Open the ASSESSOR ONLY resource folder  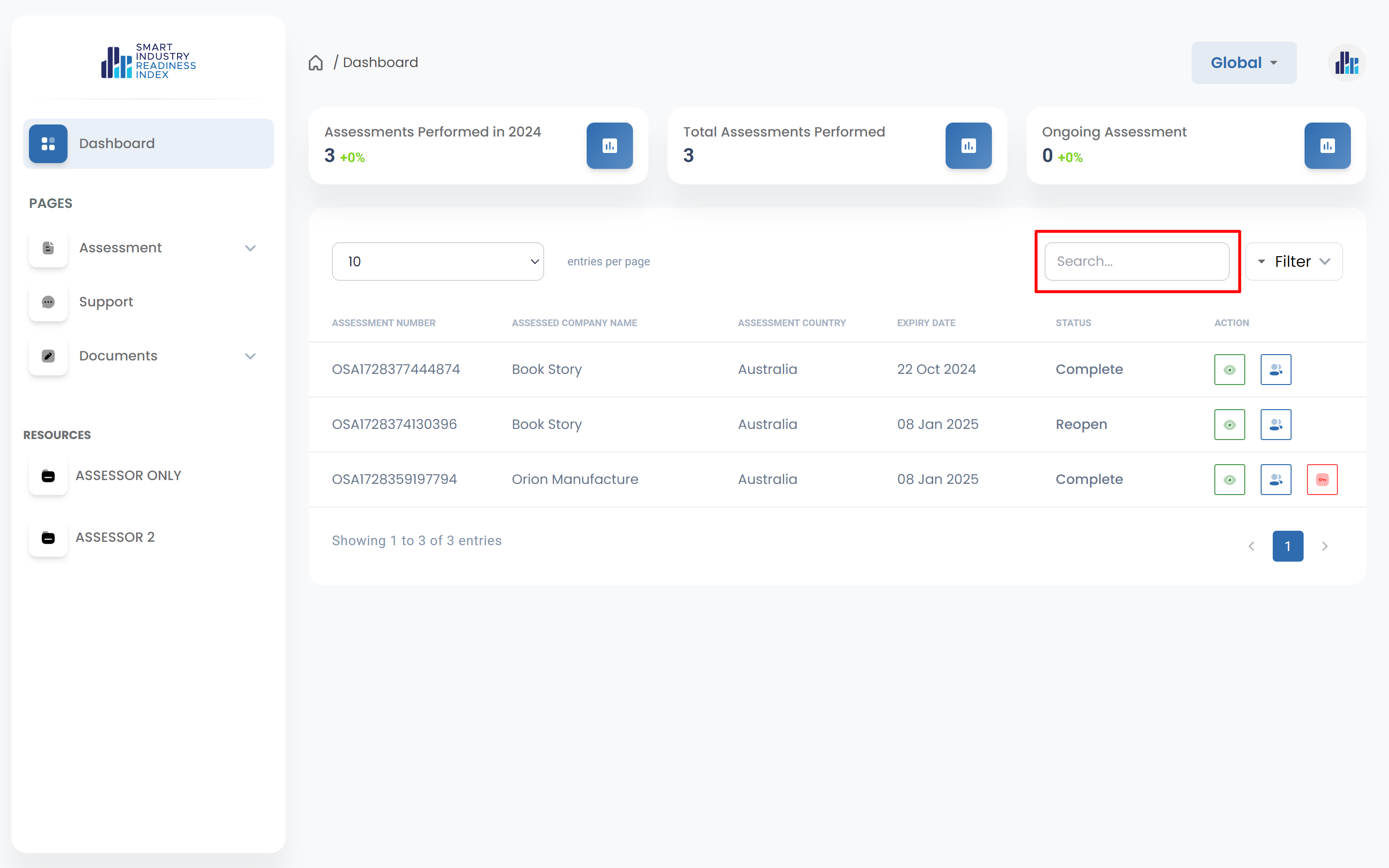[128, 476]
